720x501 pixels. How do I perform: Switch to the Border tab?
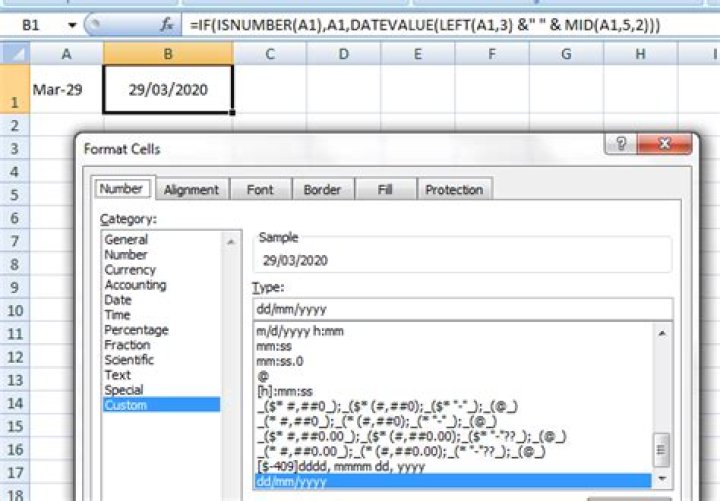point(322,190)
